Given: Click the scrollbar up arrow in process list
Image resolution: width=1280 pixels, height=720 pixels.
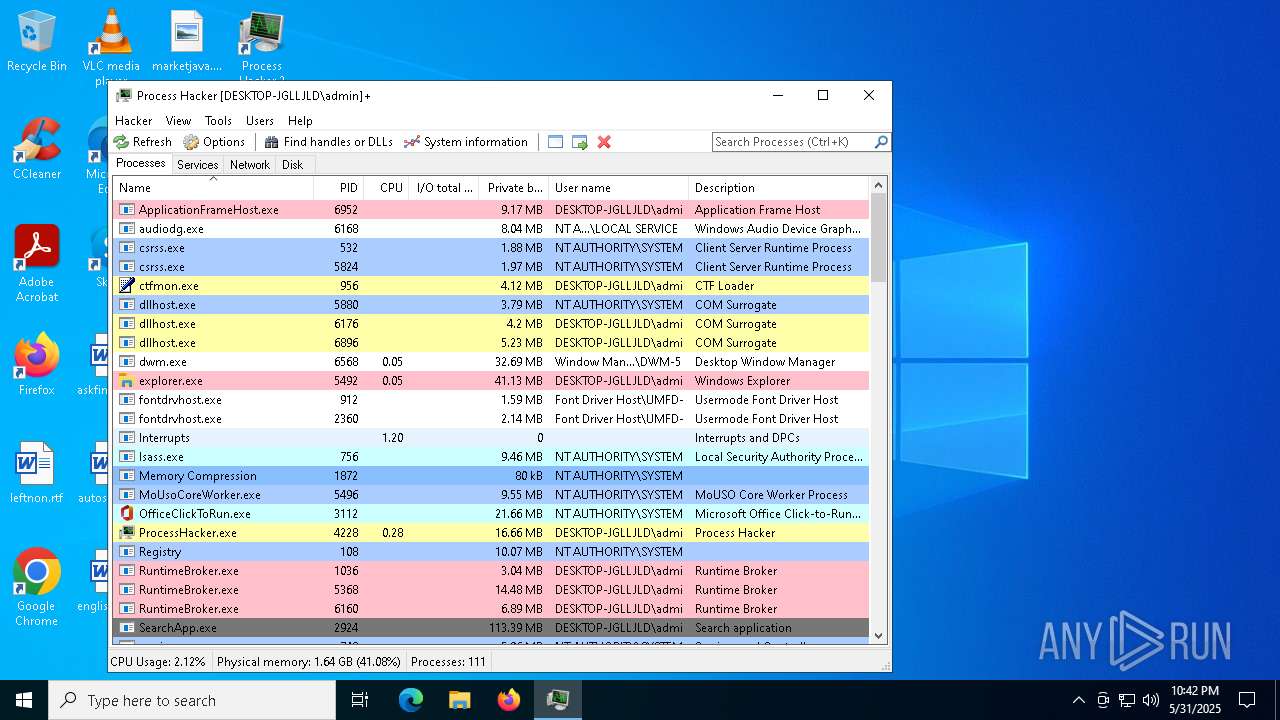Looking at the screenshot, I should point(879,185).
